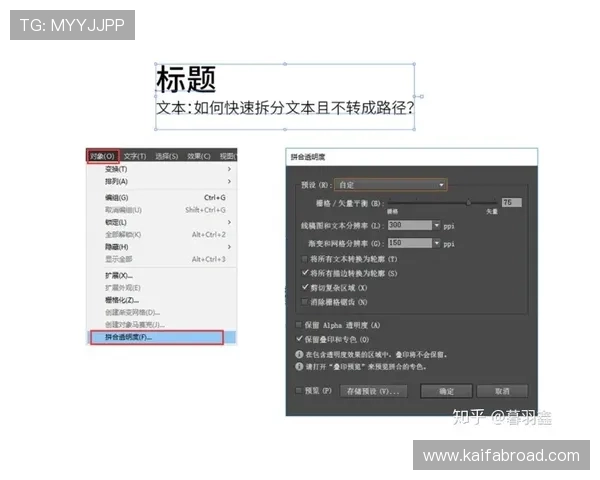
Task: Choose 扩展外观(E) menu entry
Action: 161,287
